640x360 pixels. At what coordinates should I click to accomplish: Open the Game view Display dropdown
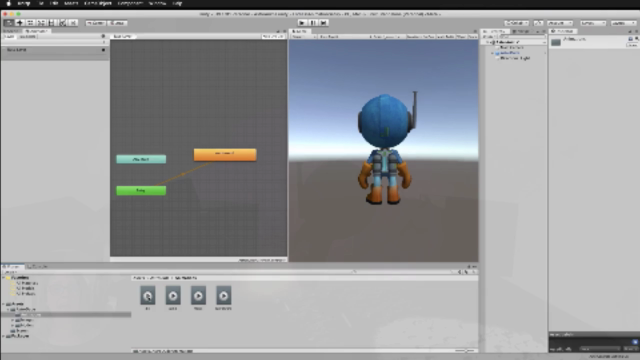pyautogui.click(x=303, y=37)
